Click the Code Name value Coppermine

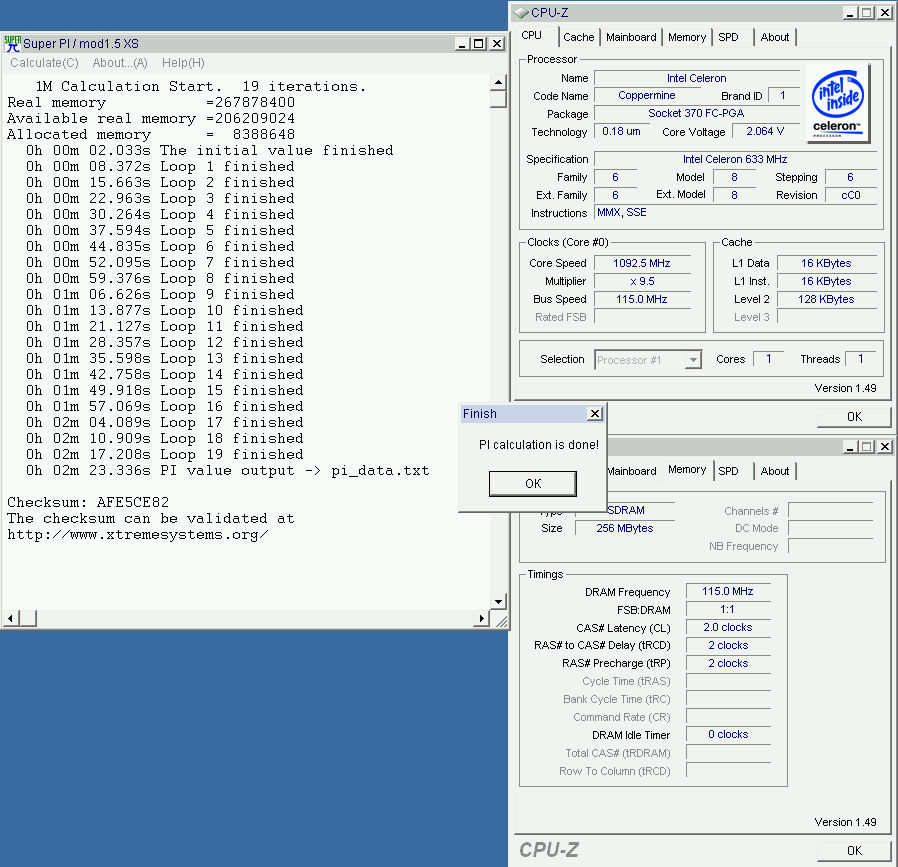tap(647, 96)
